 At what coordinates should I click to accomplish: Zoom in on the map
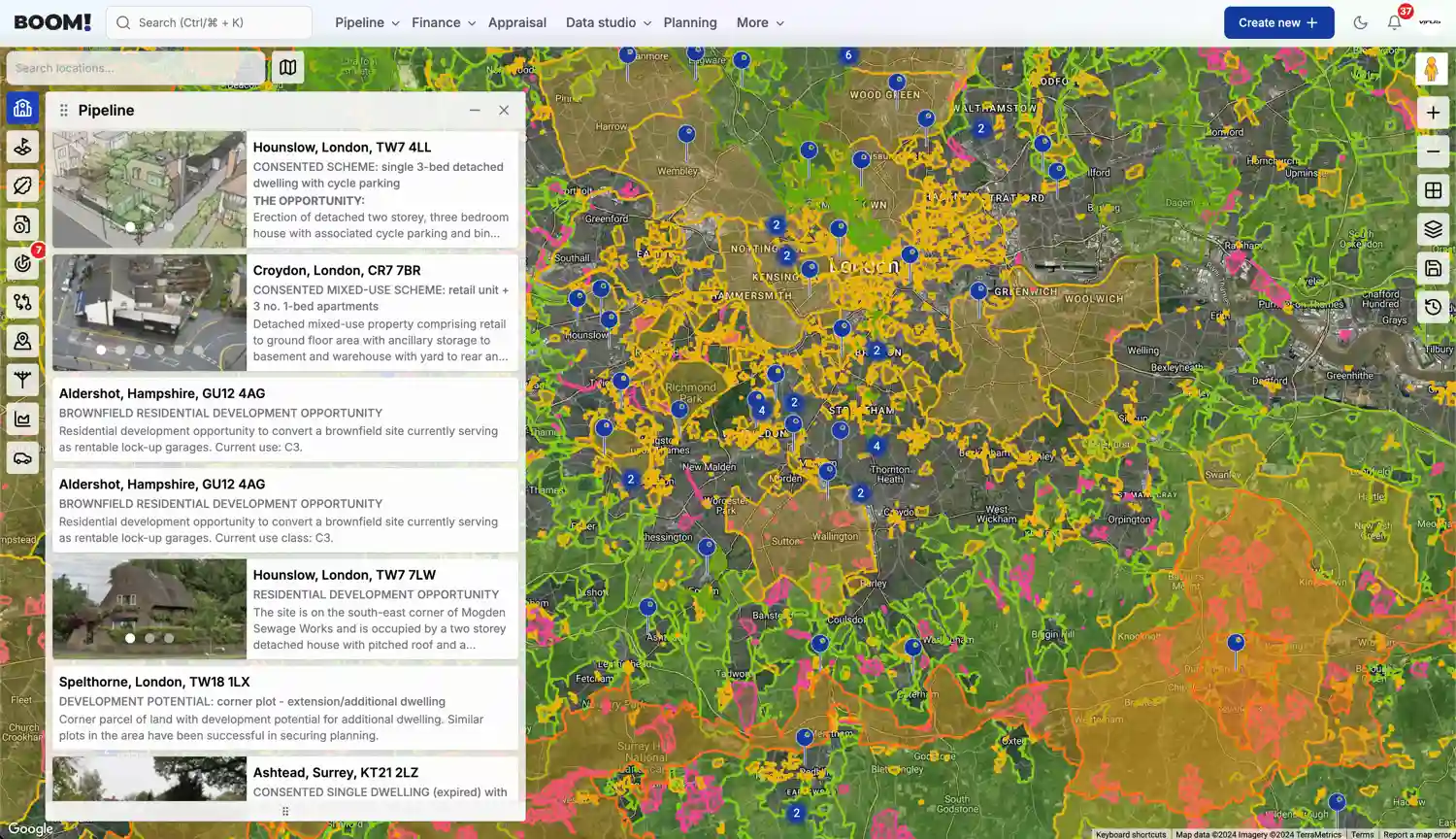[1433, 113]
